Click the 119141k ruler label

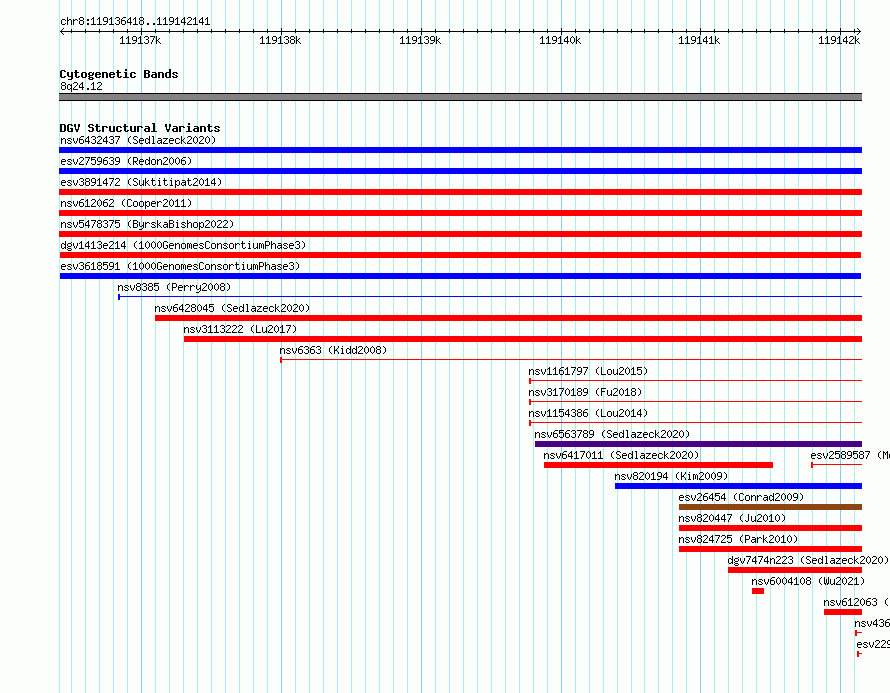(699, 40)
